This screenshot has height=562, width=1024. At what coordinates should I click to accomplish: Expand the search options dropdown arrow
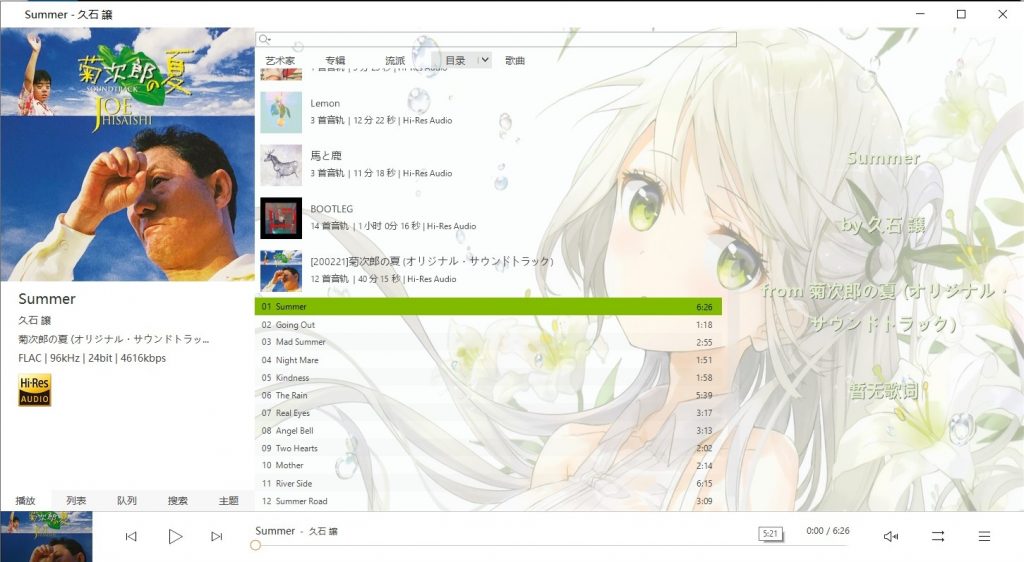point(268,40)
